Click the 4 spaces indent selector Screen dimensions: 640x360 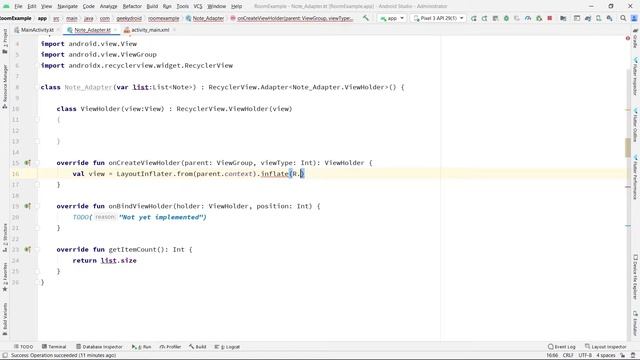[x=606, y=356]
